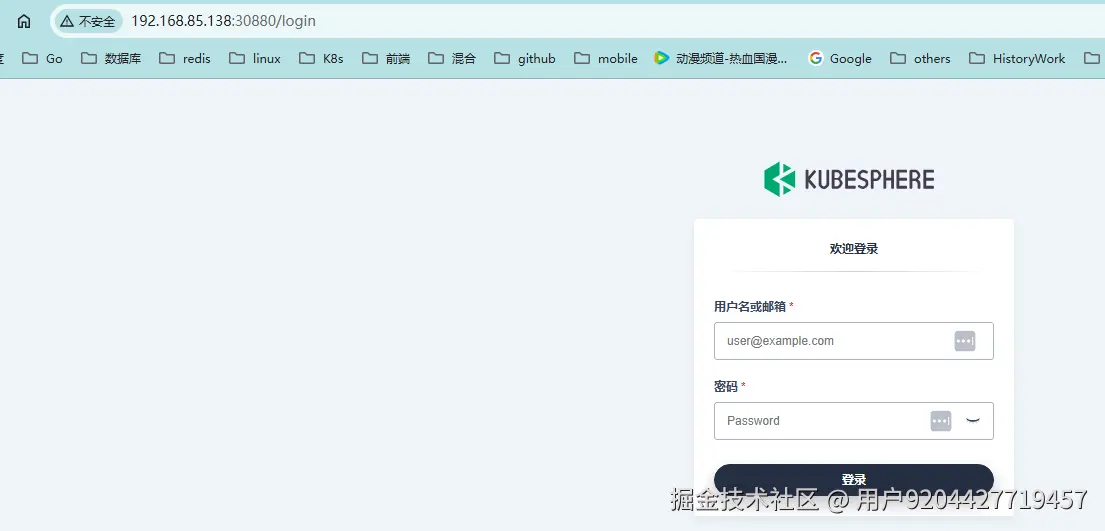The image size is (1105, 531).
Task: Click the password manager icon in Password field
Action: (x=941, y=421)
